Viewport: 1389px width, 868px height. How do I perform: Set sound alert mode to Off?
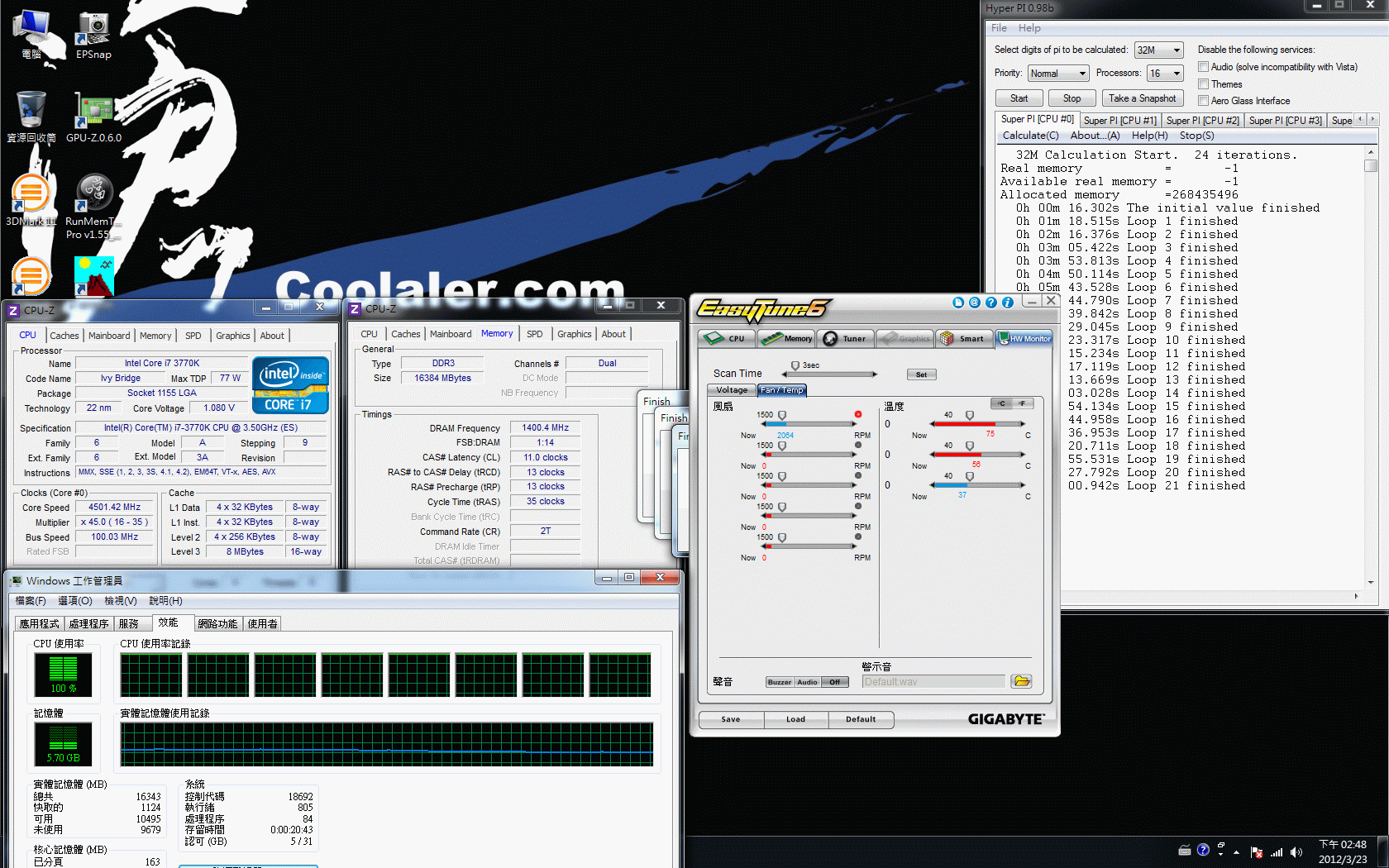pyautogui.click(x=835, y=682)
